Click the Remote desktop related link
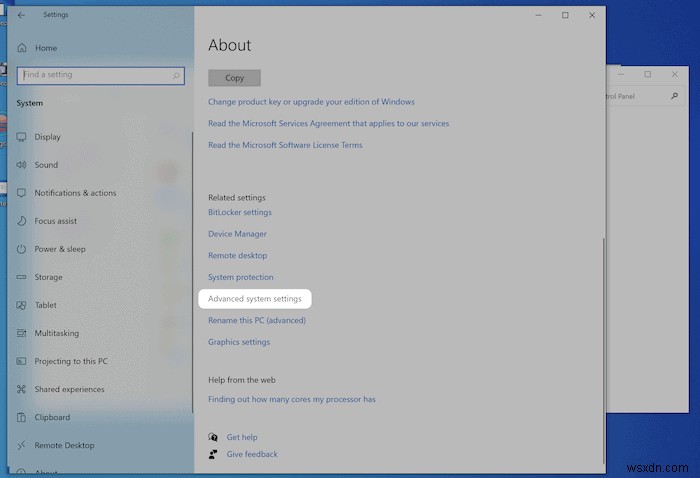The height and width of the screenshot is (478, 700). [x=238, y=255]
